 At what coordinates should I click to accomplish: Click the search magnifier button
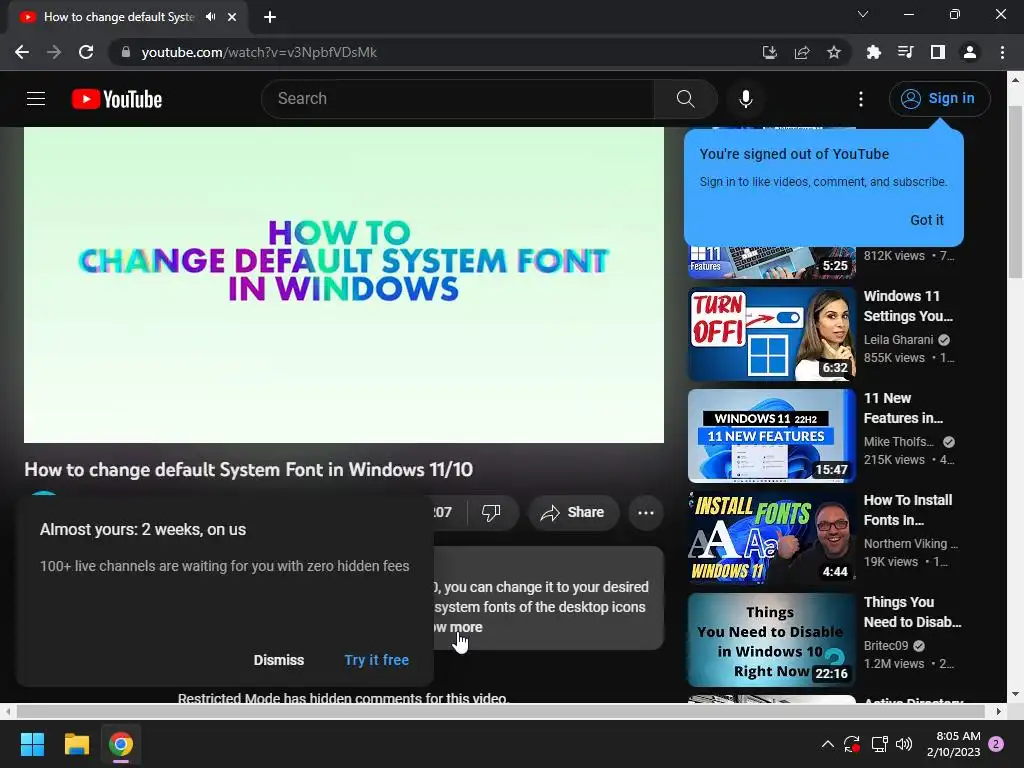point(685,99)
